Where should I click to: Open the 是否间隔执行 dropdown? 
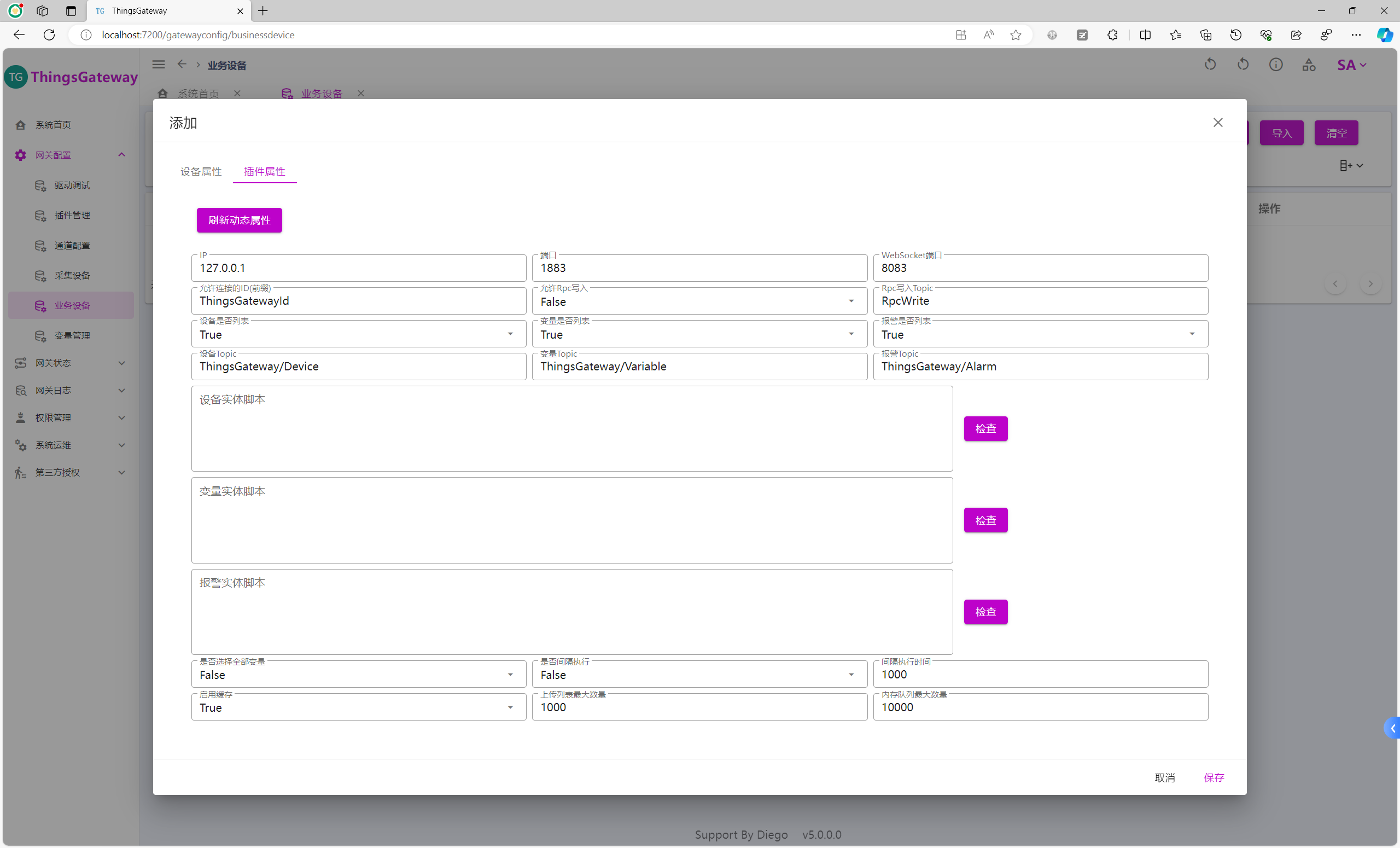[x=699, y=675]
